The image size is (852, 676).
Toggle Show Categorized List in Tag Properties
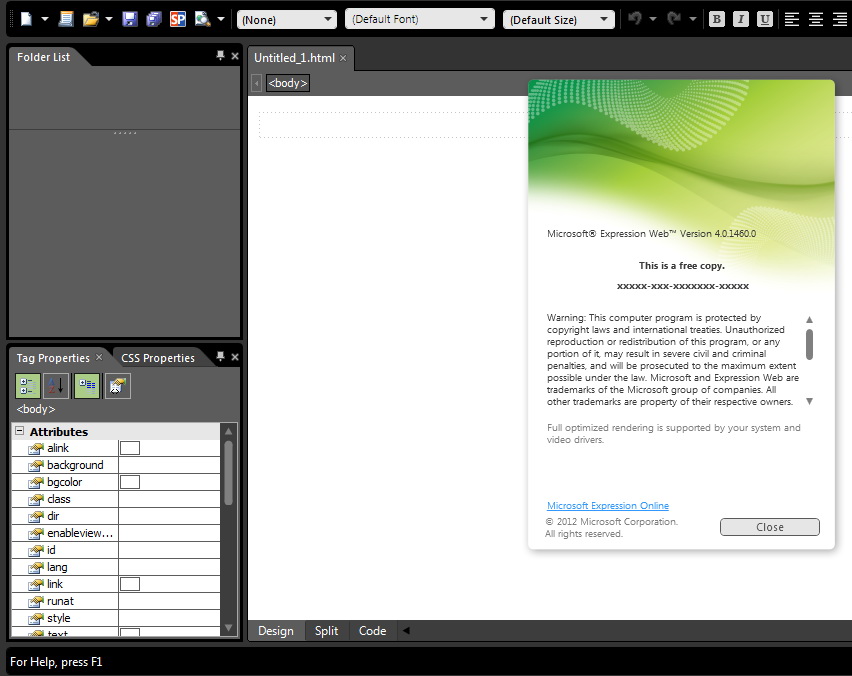28,386
